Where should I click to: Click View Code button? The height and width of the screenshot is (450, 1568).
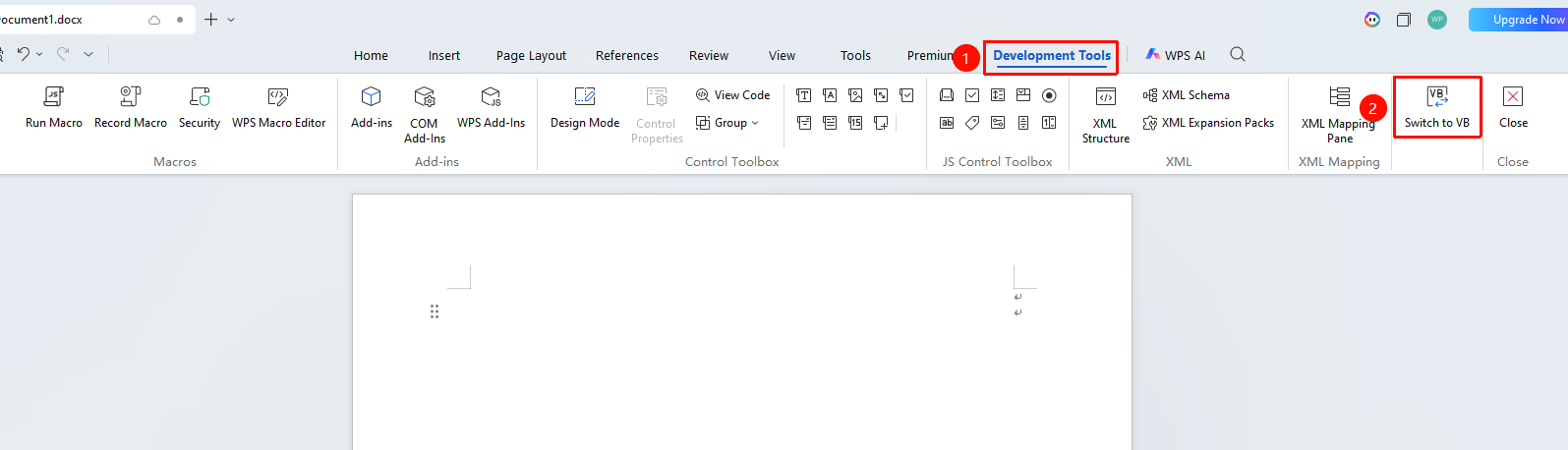[733, 95]
